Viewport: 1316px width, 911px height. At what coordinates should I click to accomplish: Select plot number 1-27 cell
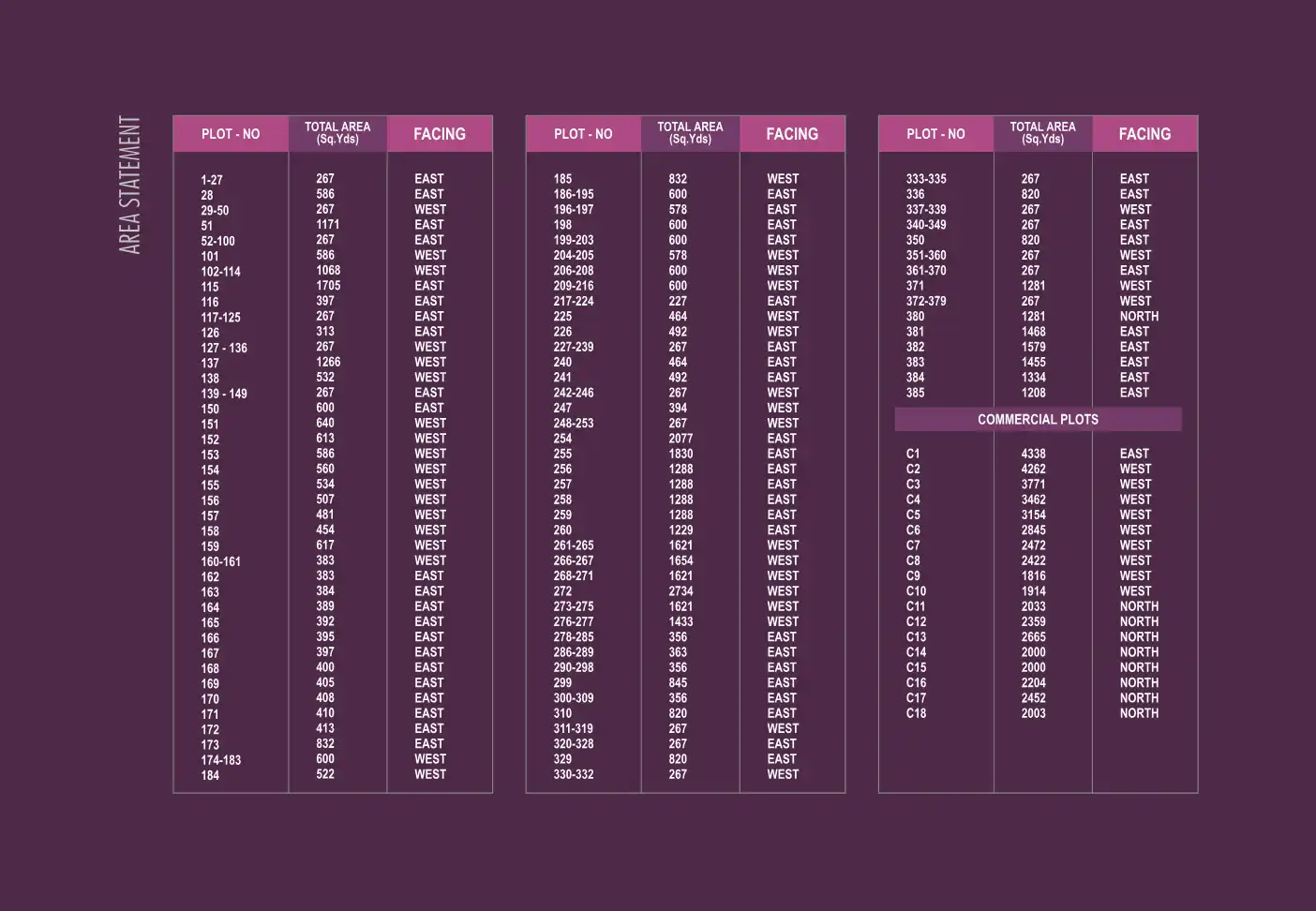coord(212,180)
